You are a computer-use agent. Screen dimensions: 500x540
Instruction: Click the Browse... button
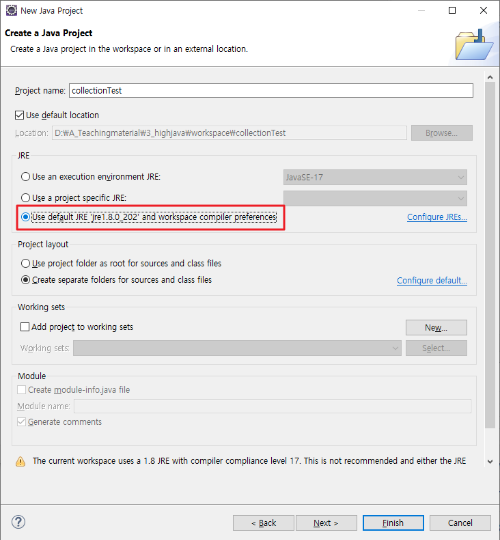pyautogui.click(x=441, y=133)
